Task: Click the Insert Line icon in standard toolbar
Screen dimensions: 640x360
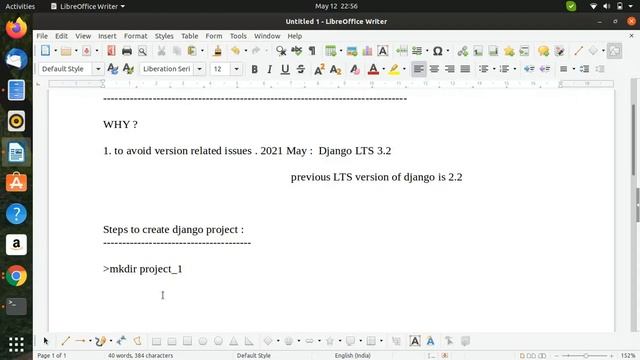Action: 578,51
